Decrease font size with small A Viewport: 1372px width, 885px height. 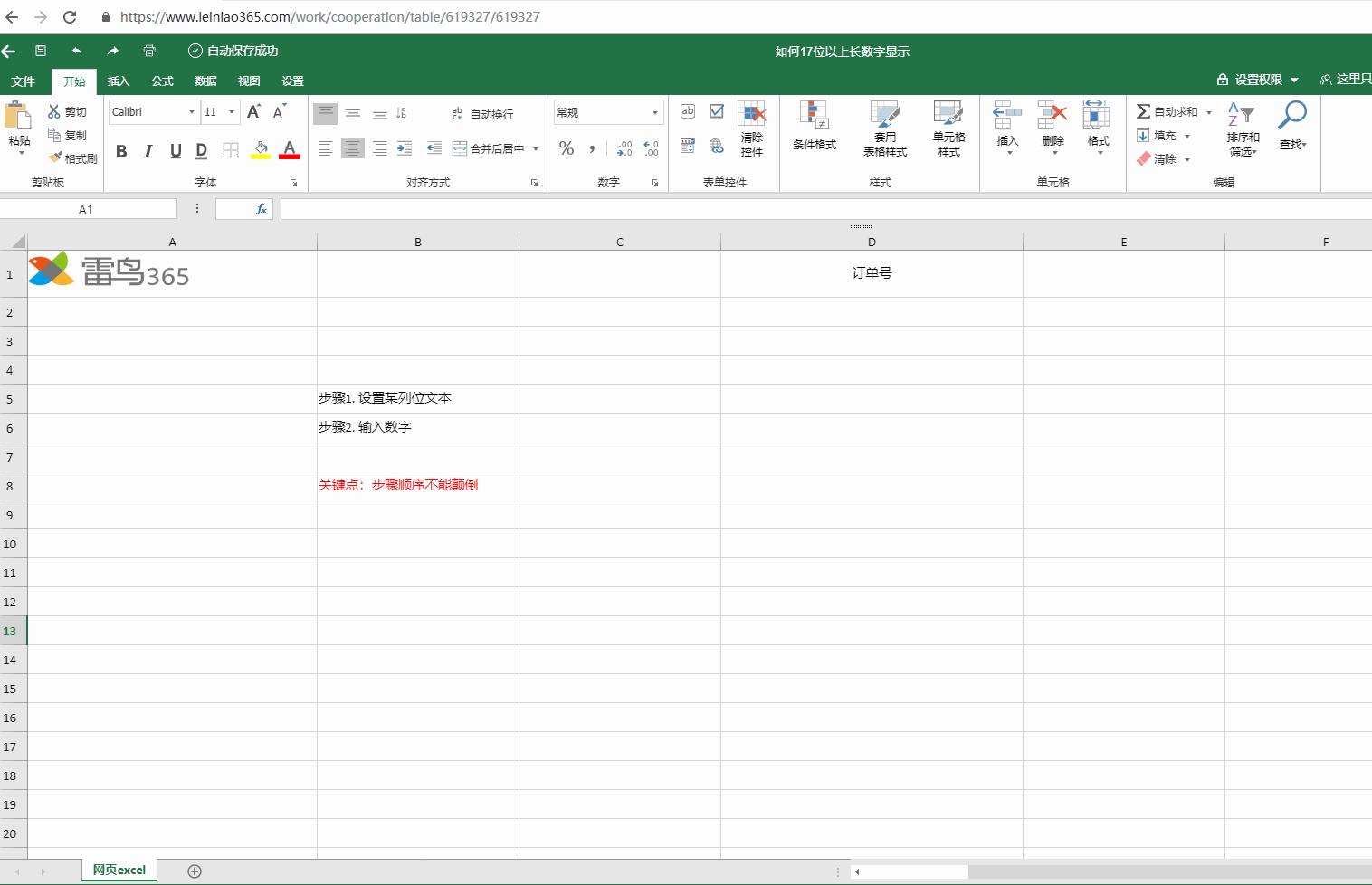280,111
